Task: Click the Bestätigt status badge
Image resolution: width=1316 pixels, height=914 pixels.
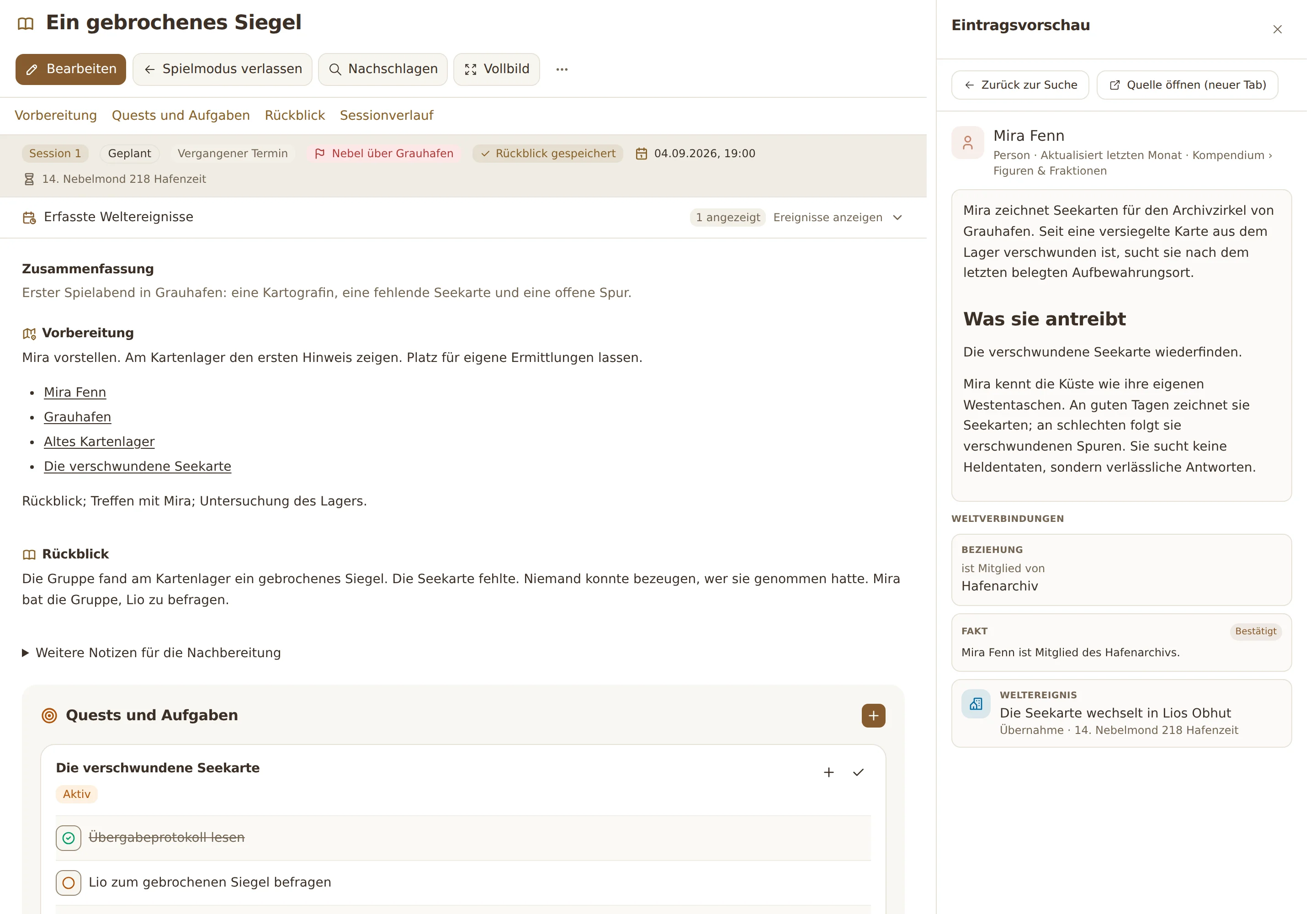Action: click(1255, 631)
